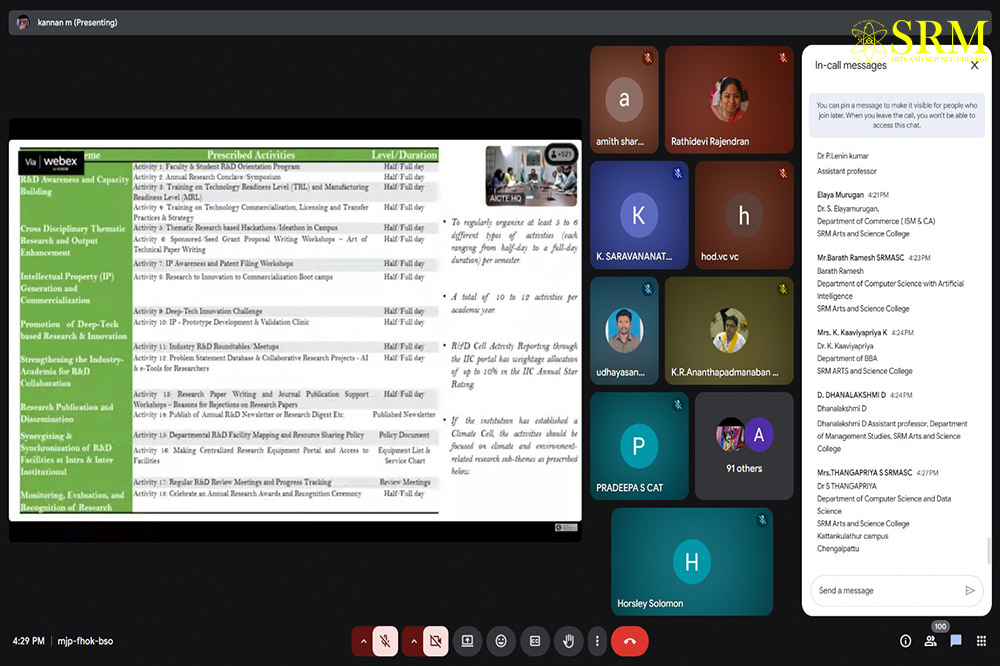Show the people participants list
The width and height of the screenshot is (1000, 666).
931,641
